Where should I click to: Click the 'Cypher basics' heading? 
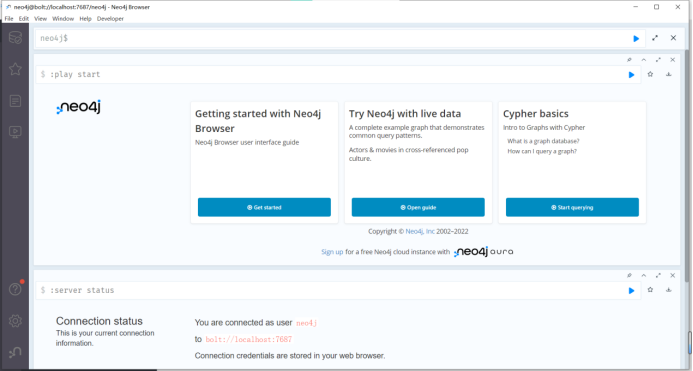point(536,114)
